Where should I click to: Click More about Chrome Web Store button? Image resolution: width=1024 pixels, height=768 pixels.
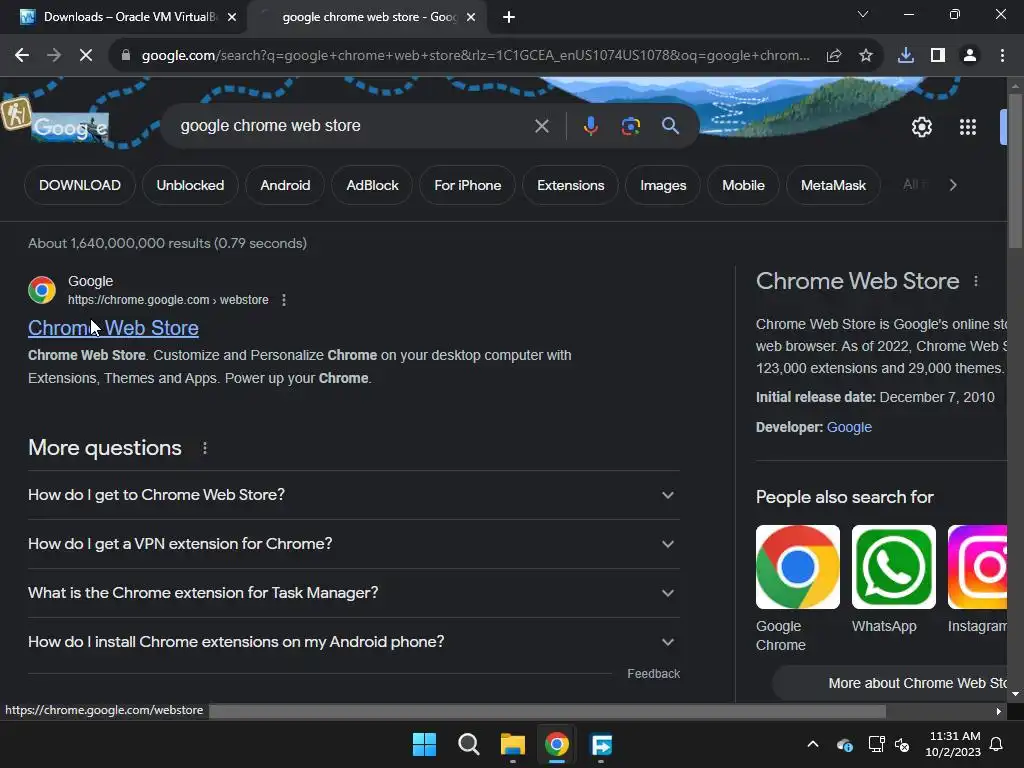(891, 683)
